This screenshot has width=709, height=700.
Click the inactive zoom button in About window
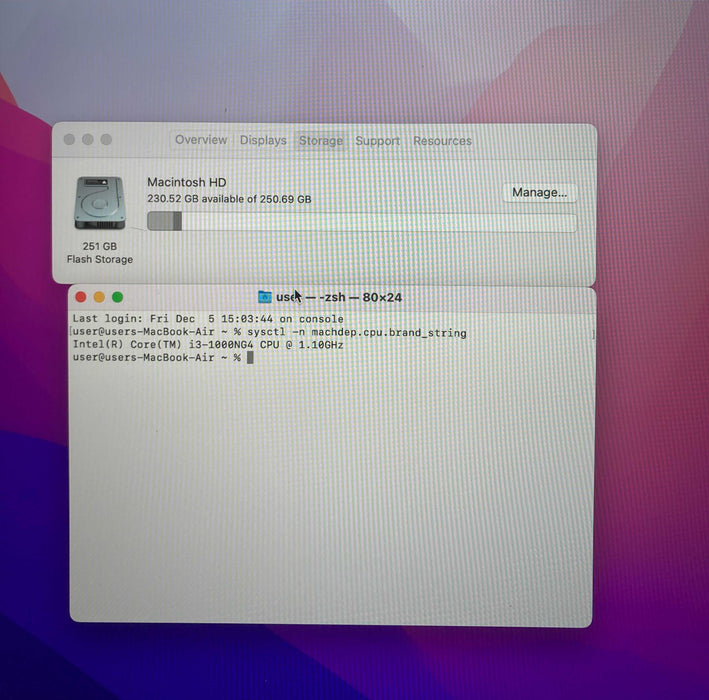point(106,139)
